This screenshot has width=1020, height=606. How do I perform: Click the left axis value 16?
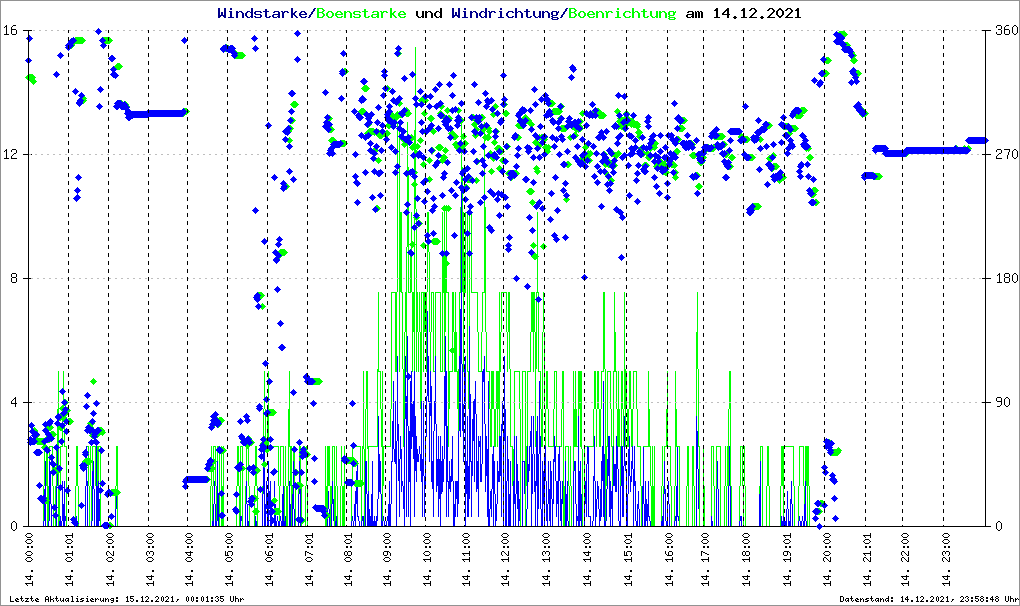pos(10,30)
